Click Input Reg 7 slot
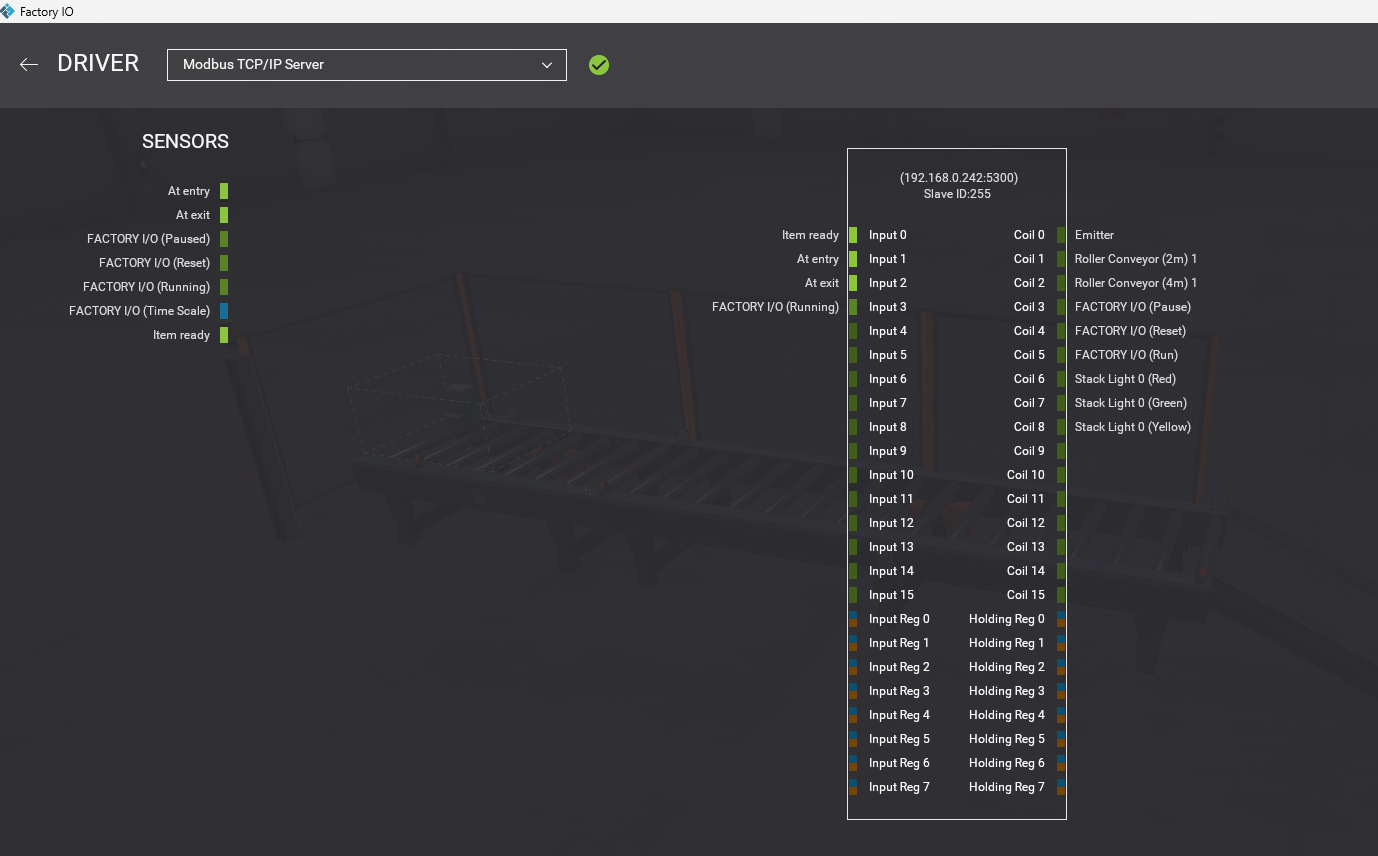The width and height of the screenshot is (1378, 856). tap(899, 787)
